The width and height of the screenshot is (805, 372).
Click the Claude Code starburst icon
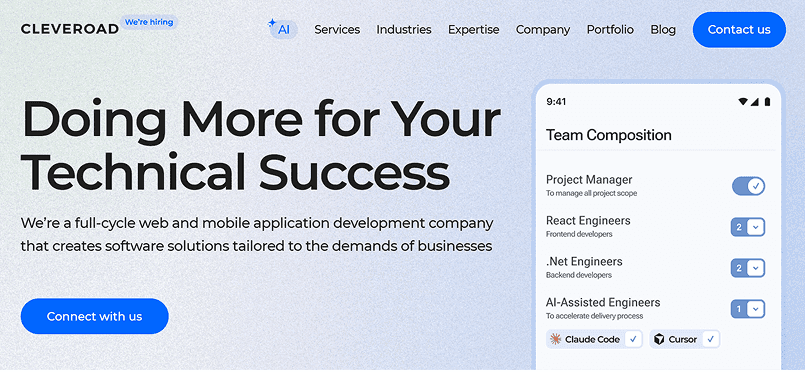555,339
